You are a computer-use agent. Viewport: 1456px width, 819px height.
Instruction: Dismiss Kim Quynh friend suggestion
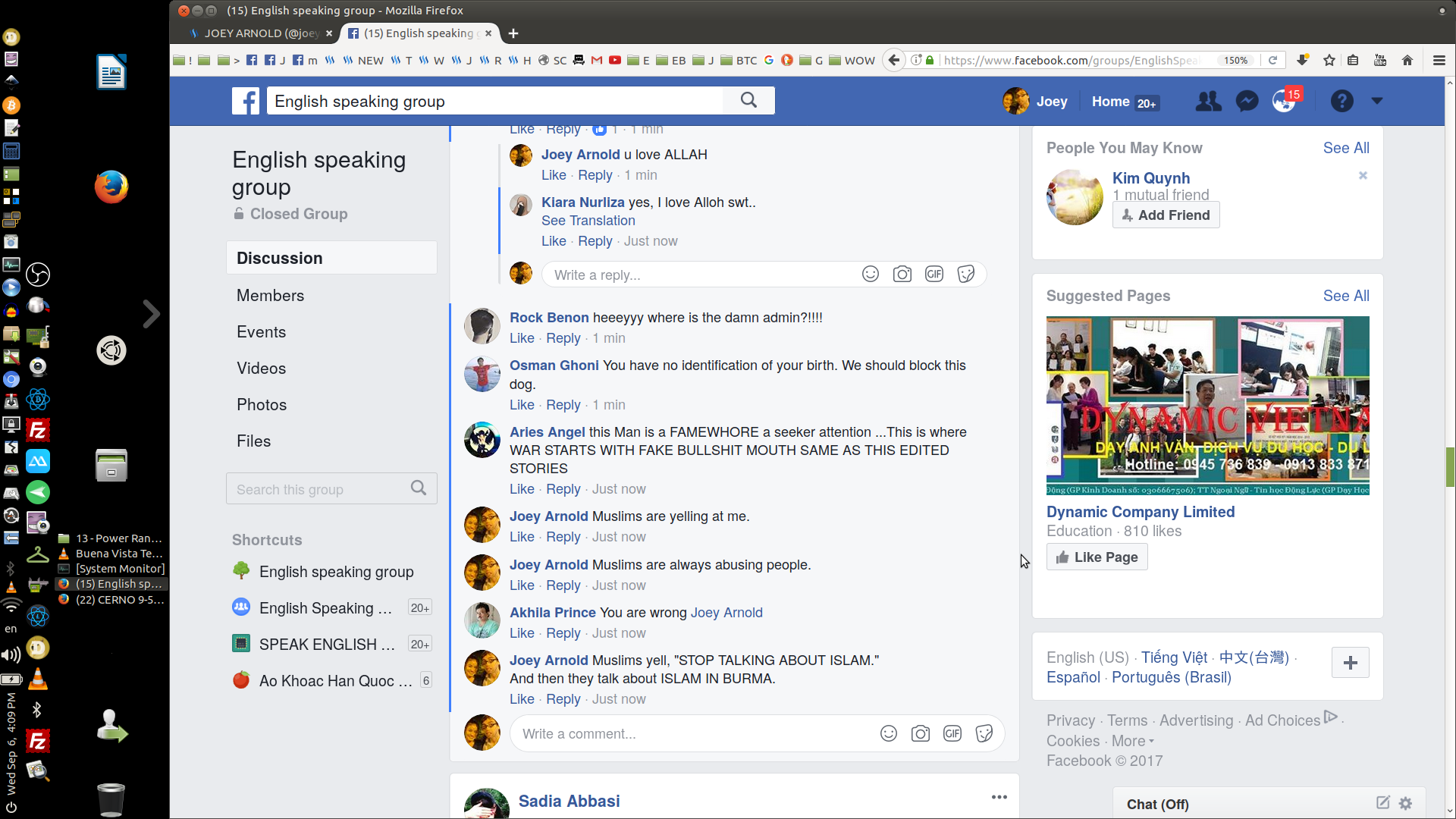(x=1363, y=175)
